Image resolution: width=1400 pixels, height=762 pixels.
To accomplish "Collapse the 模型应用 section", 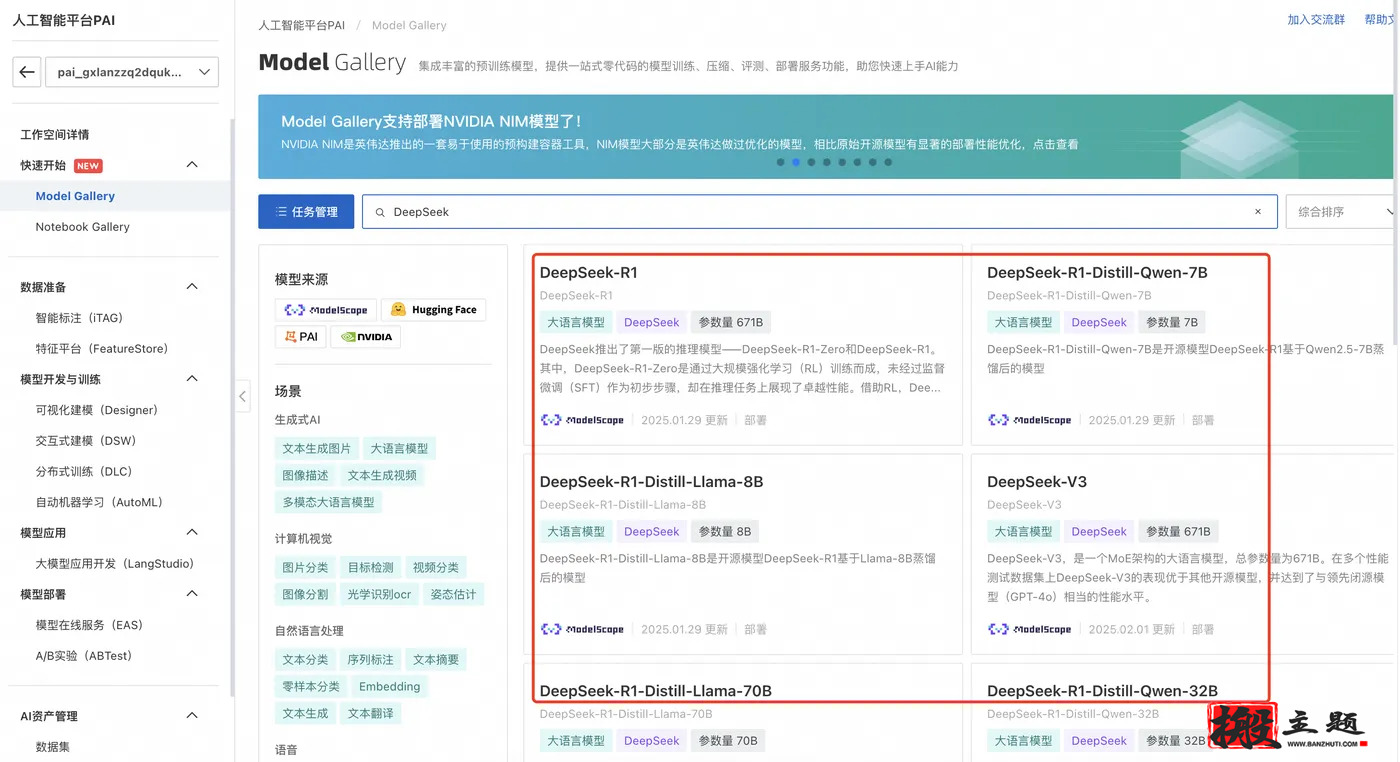I will 192,533.
